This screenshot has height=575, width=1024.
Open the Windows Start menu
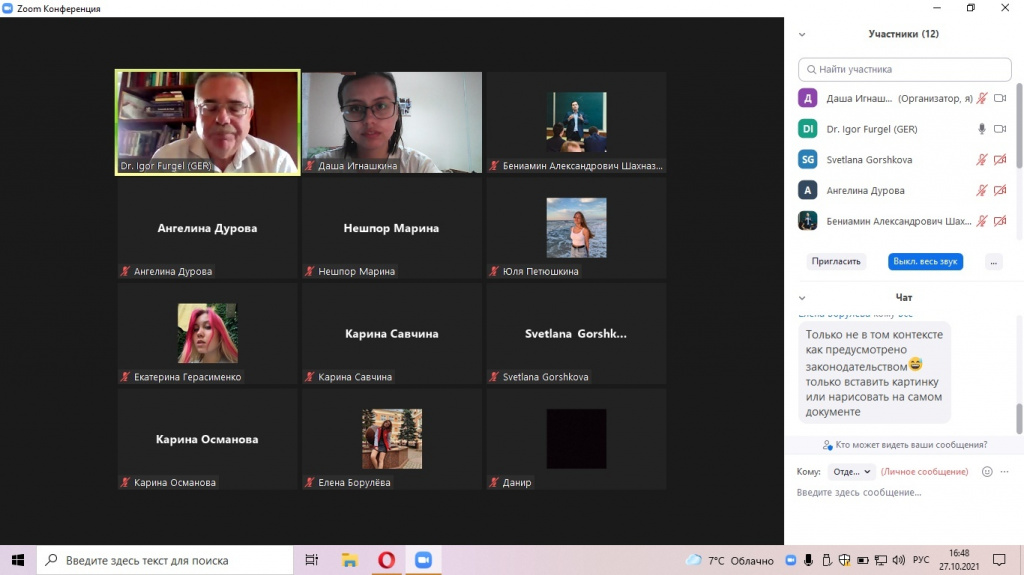tap(18, 560)
